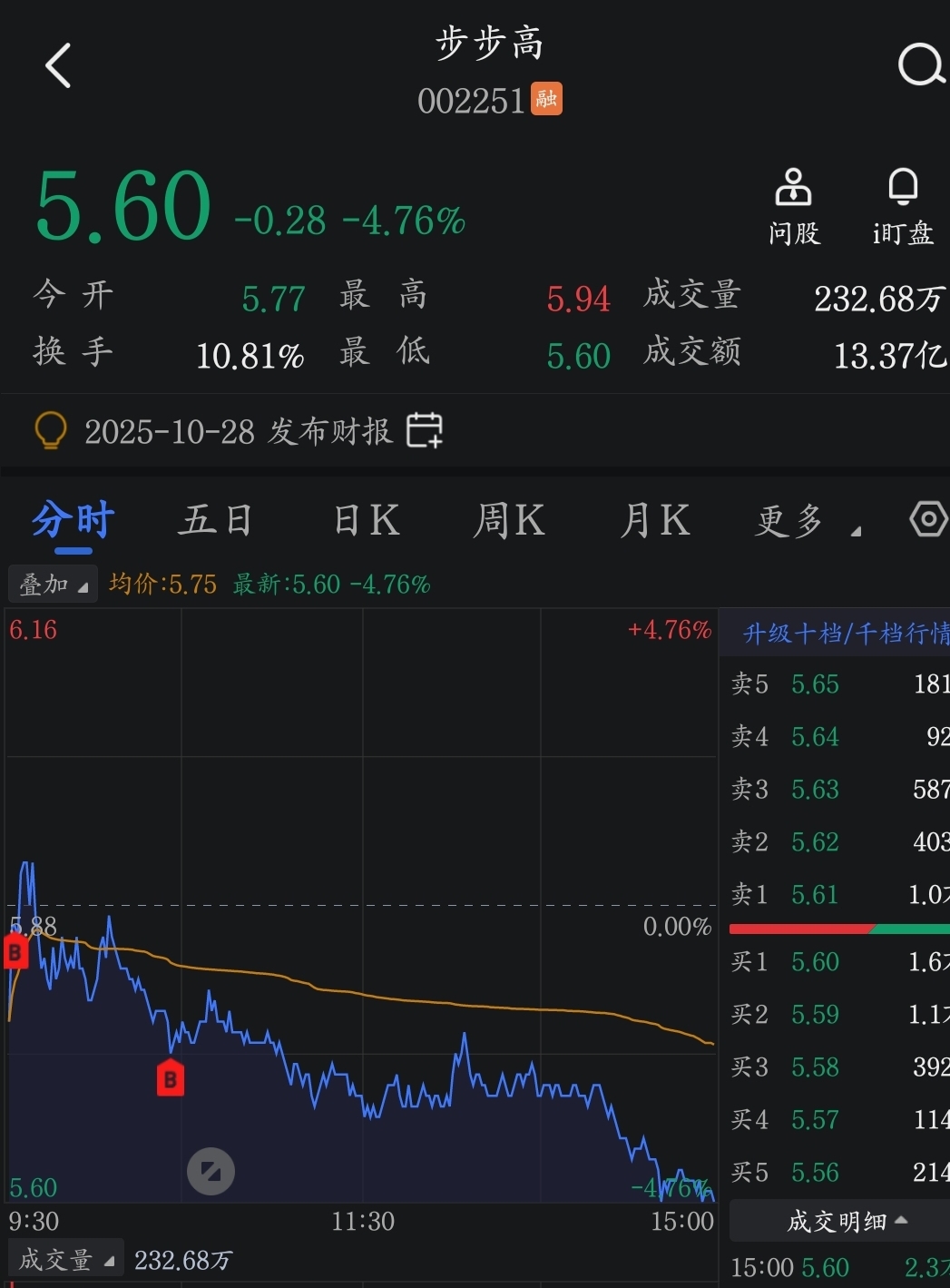This screenshot has height=1288, width=950.
Task: Tap the buy-sell ratio bar
Action: coord(839,929)
